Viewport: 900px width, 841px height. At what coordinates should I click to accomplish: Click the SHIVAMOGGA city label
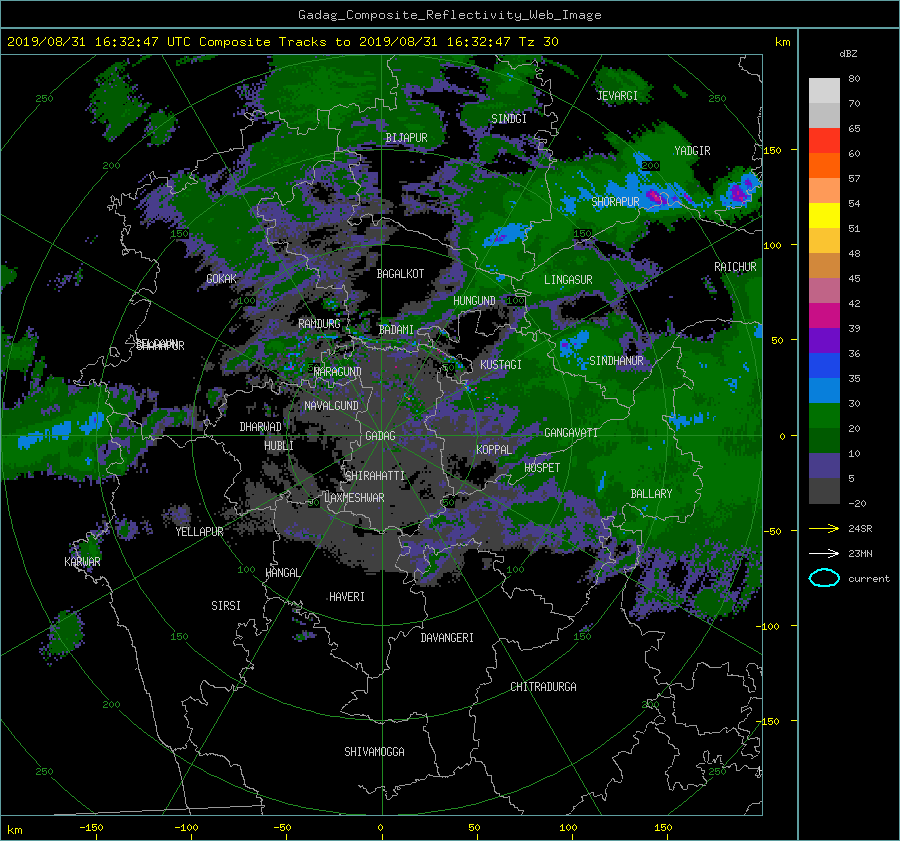pos(374,751)
